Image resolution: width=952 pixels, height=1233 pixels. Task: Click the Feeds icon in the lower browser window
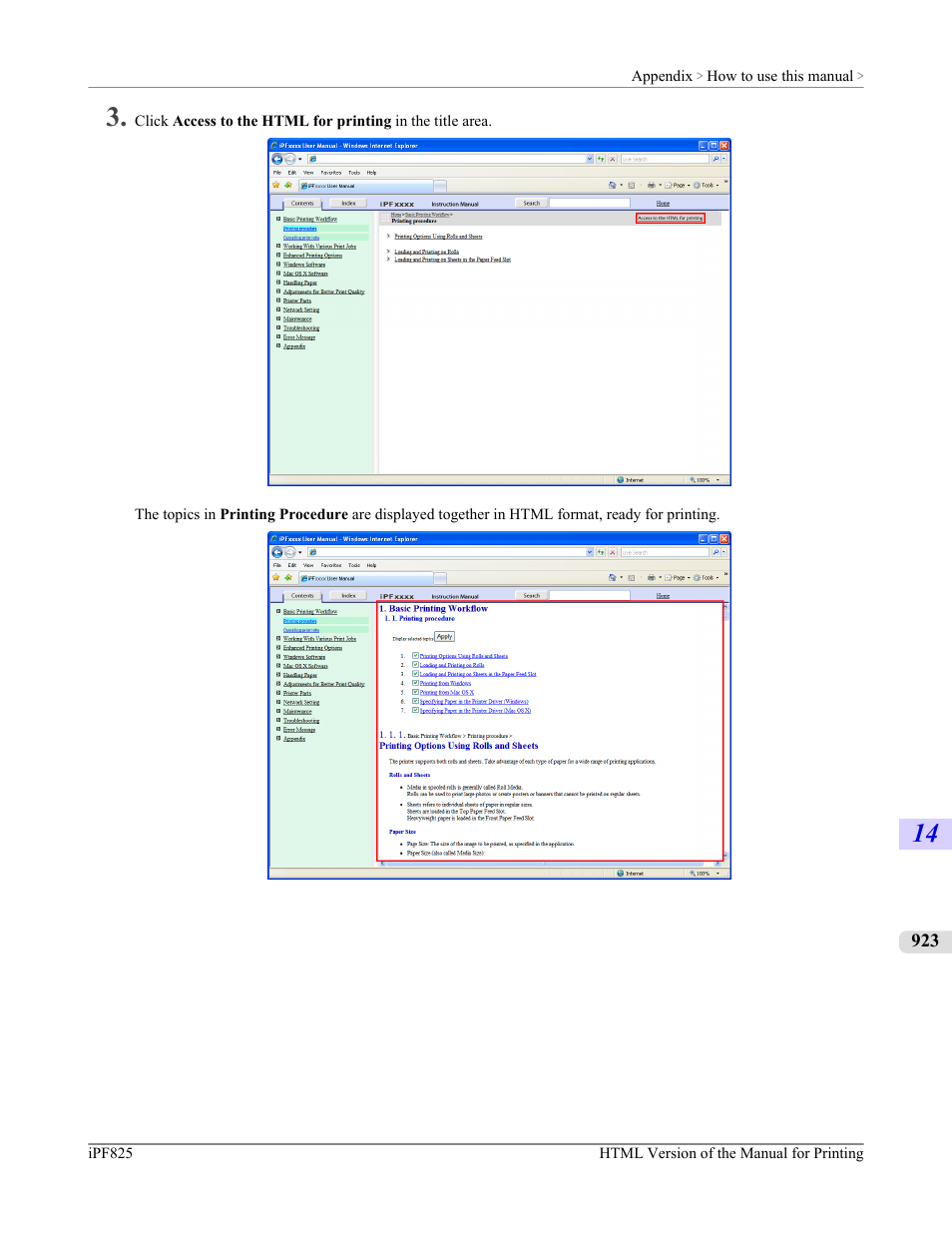(x=631, y=577)
